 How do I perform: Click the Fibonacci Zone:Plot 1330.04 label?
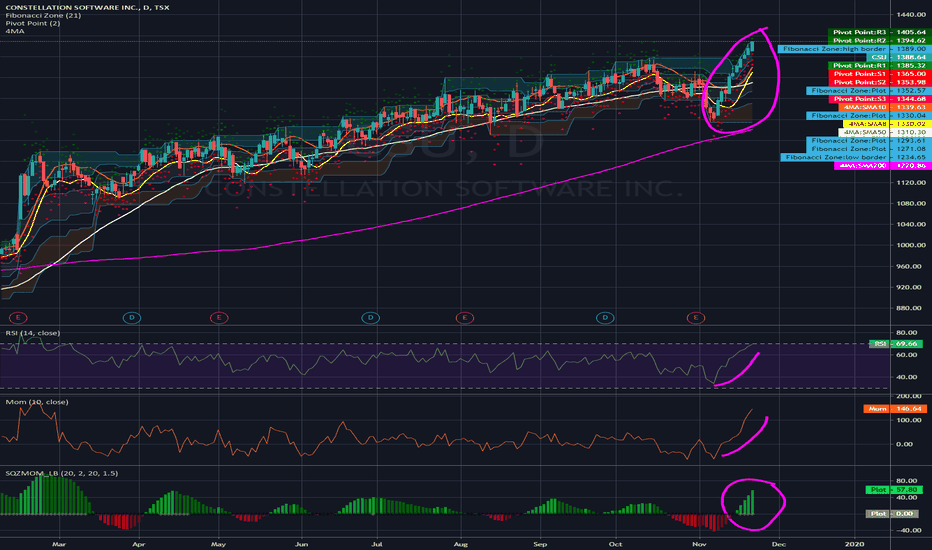868,115
